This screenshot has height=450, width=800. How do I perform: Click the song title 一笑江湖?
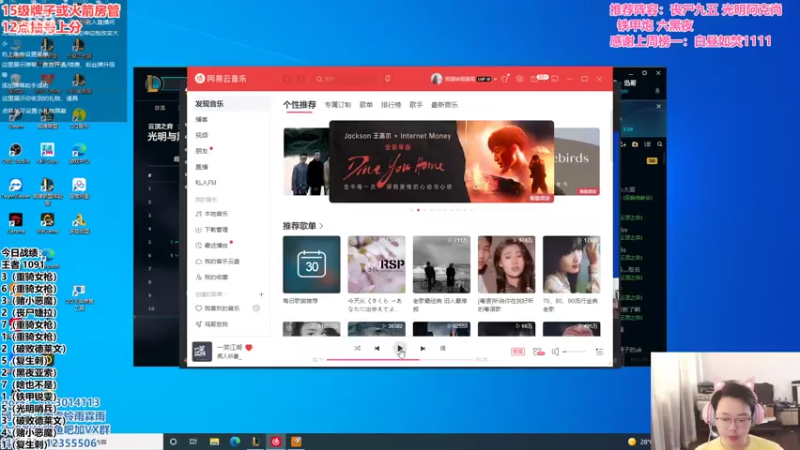point(230,347)
